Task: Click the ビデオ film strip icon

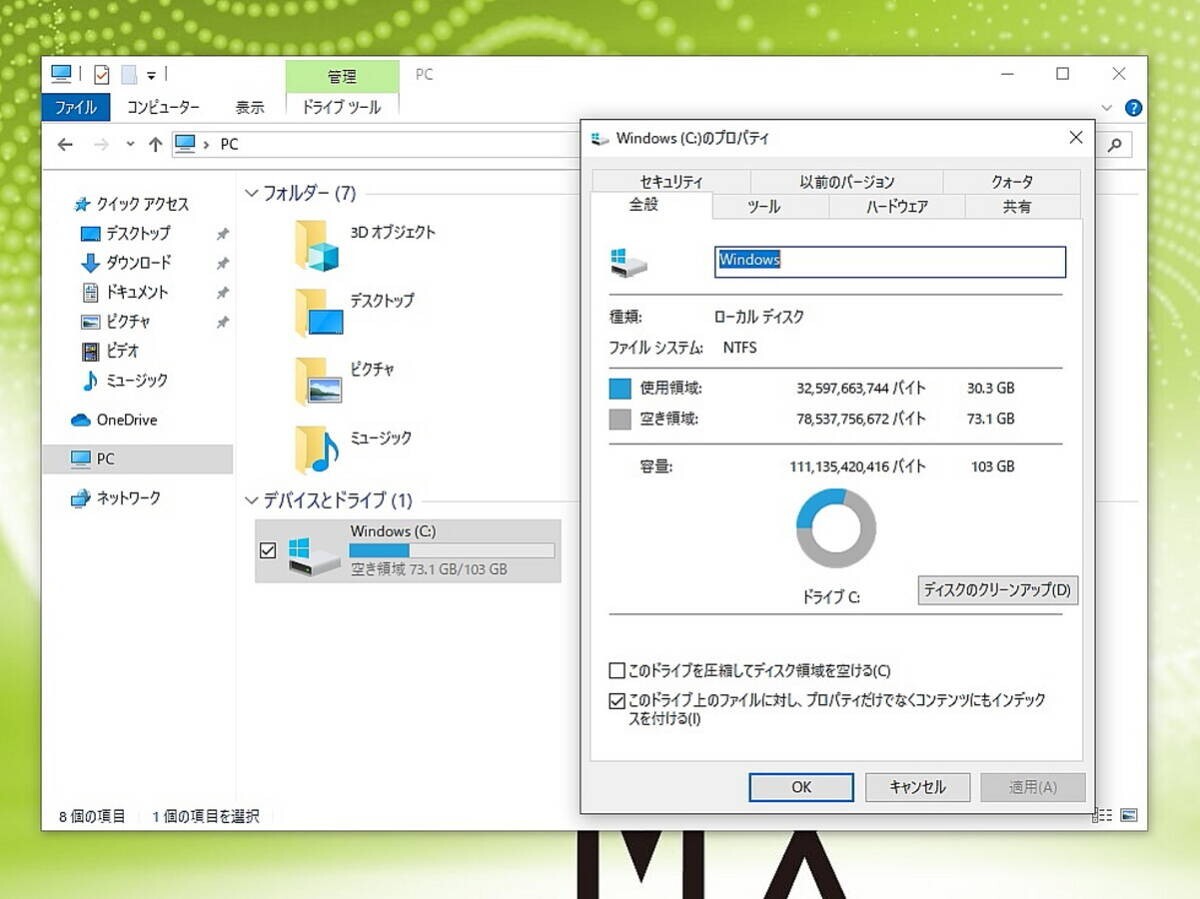Action: coord(91,351)
